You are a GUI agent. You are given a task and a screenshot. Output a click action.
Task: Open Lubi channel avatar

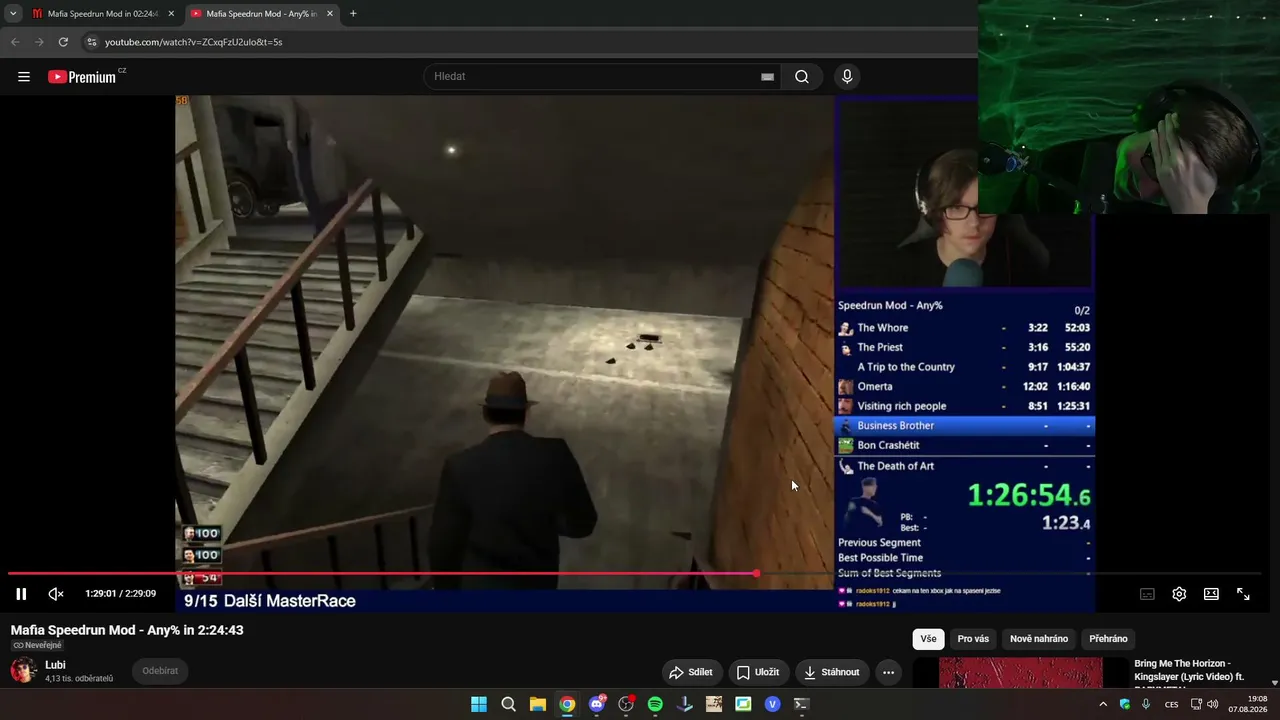(24, 670)
